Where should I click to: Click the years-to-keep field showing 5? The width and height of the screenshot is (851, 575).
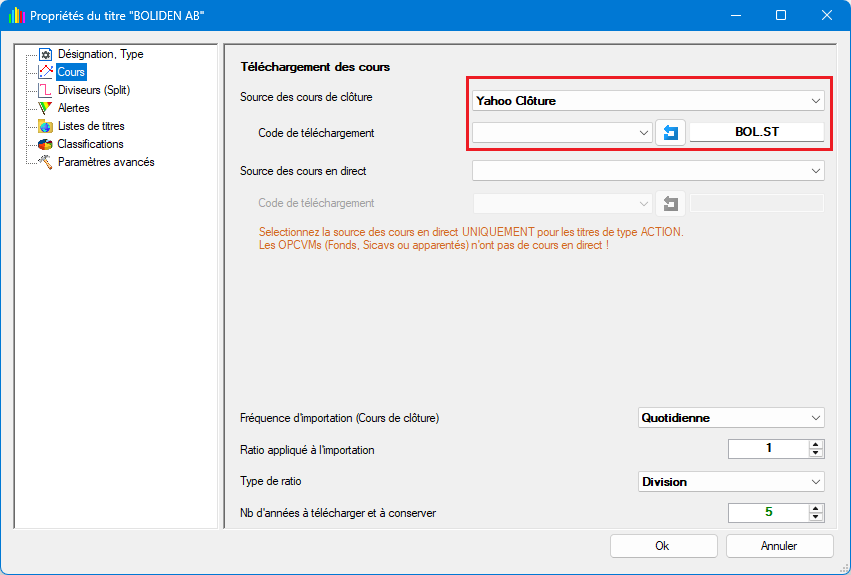[769, 513]
